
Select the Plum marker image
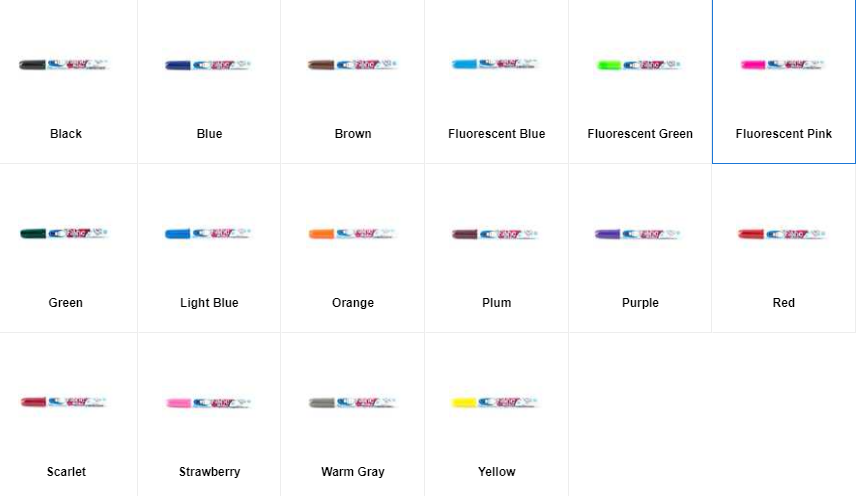pos(496,234)
